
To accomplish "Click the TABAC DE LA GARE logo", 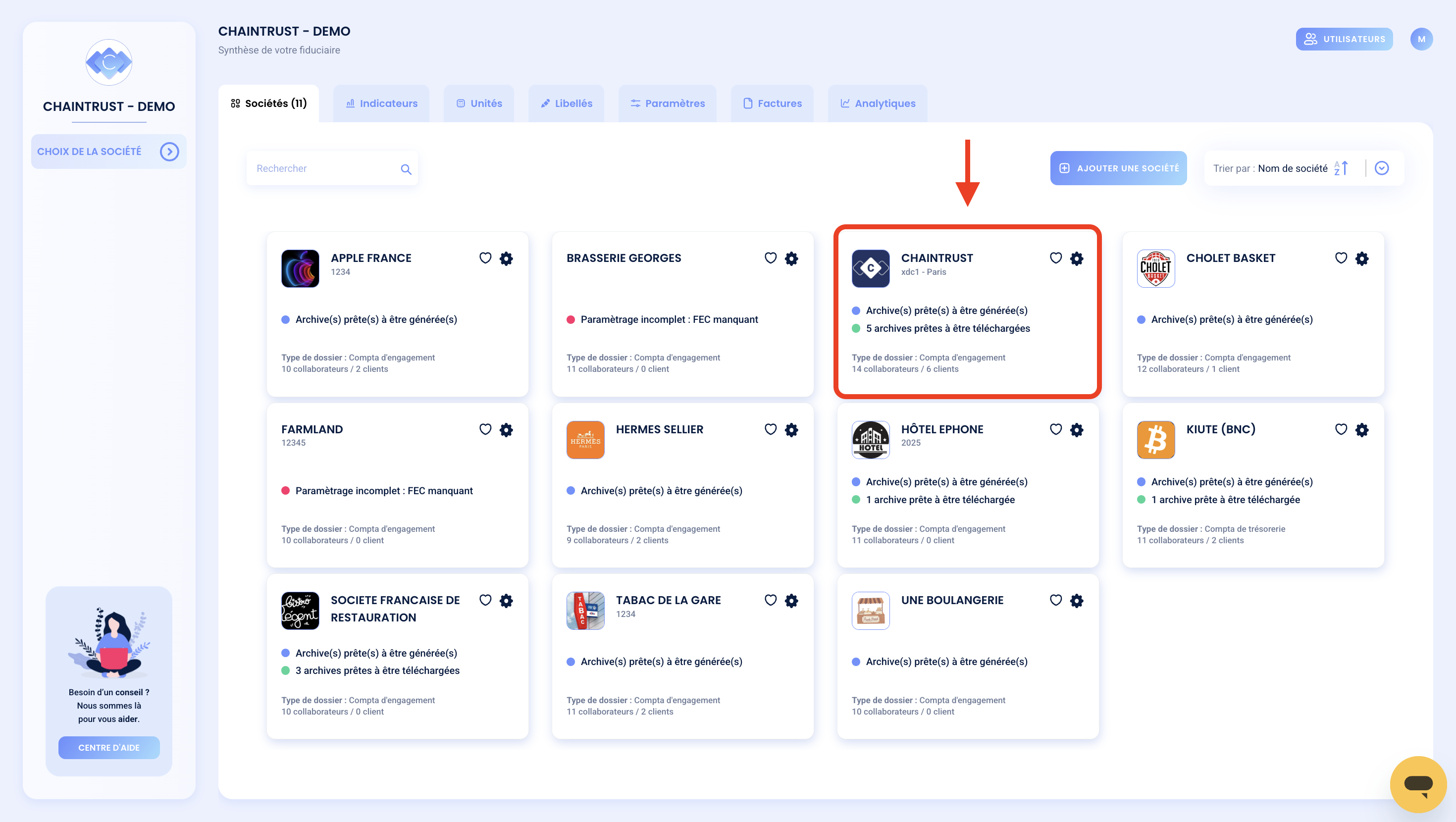I will pos(585,611).
